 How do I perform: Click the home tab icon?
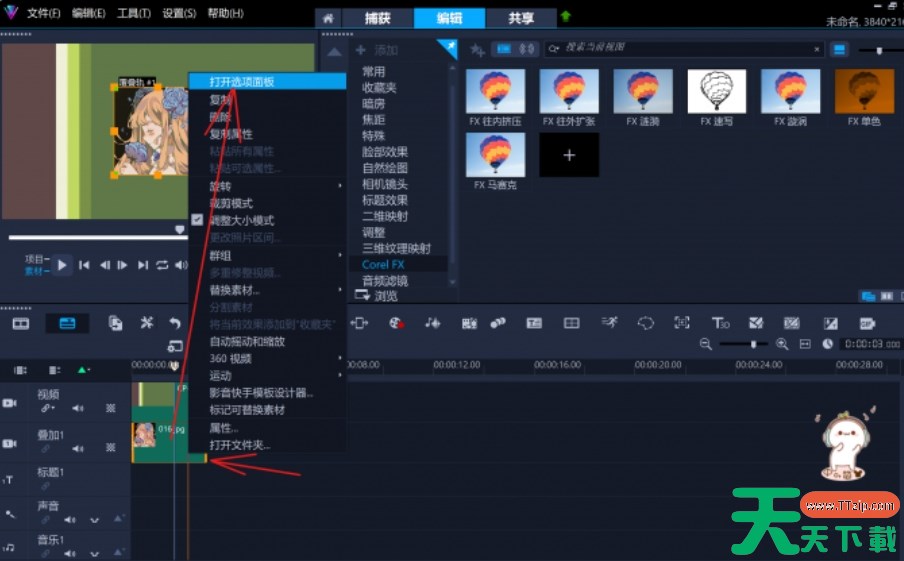(328, 18)
